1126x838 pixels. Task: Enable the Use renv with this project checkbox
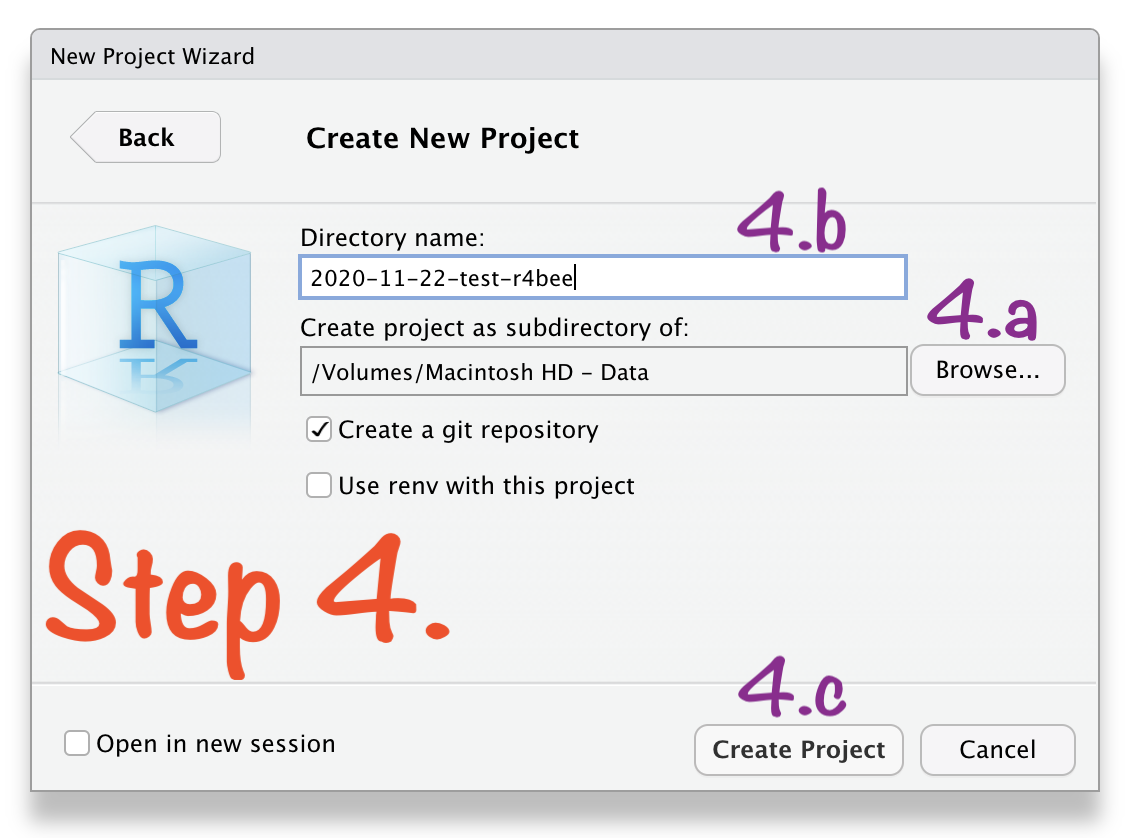tap(319, 485)
